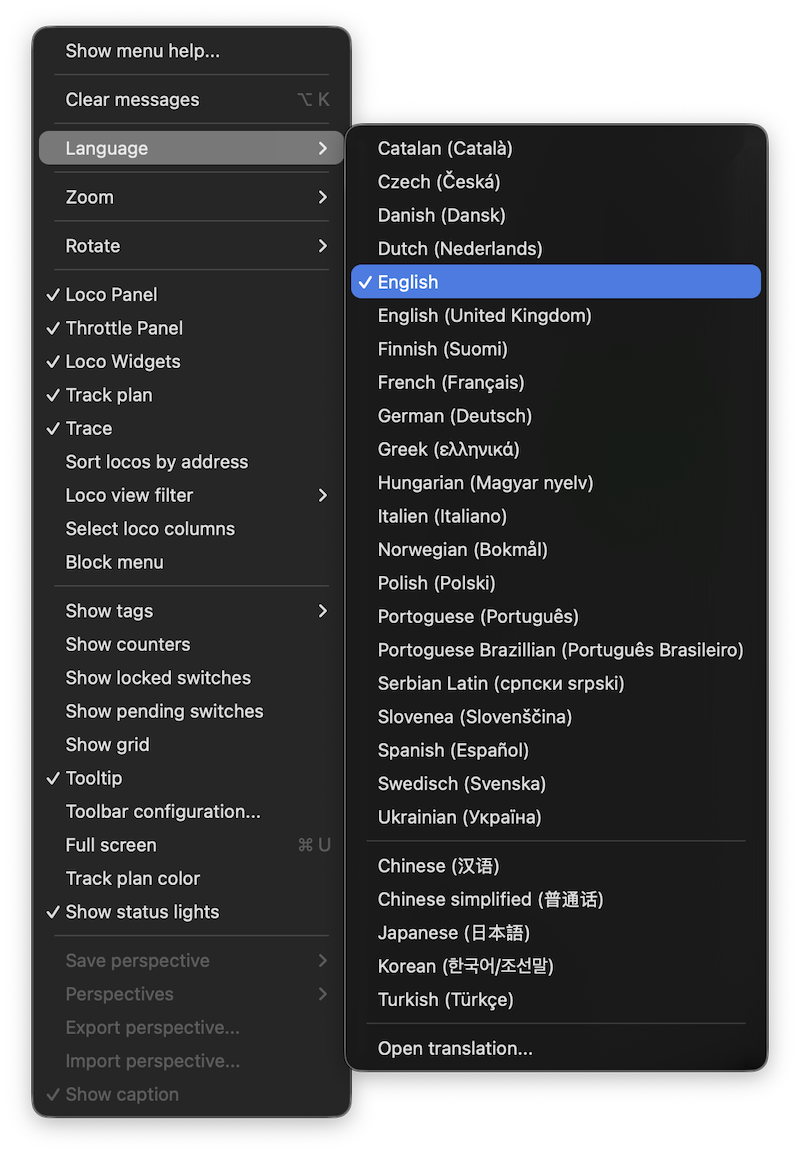The image size is (800, 1155).
Task: Toggle the Throttle Panel checkmark
Action: [124, 328]
